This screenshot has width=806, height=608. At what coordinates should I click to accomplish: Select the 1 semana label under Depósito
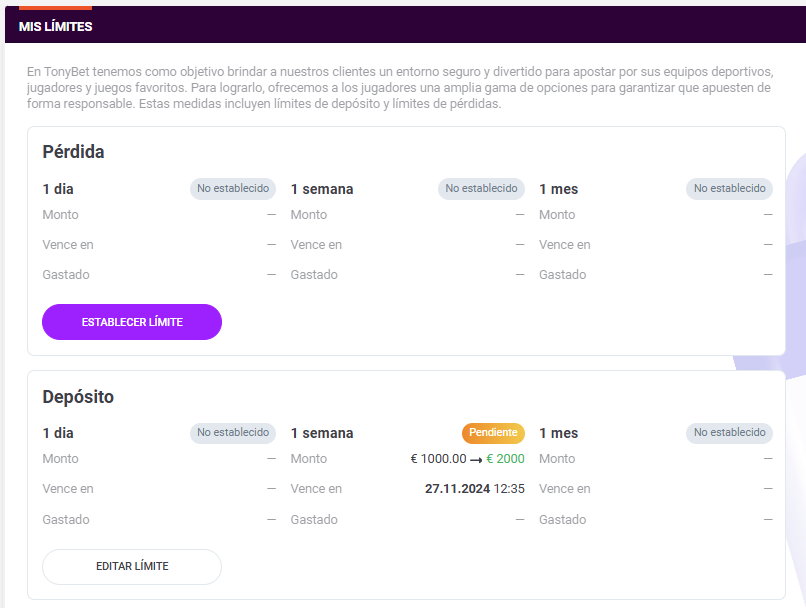pos(322,433)
